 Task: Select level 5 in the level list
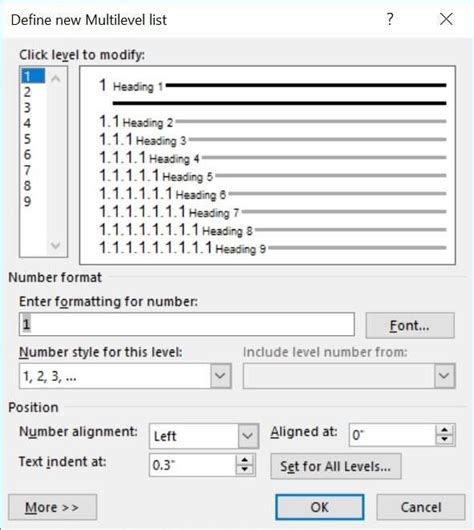click(27, 139)
